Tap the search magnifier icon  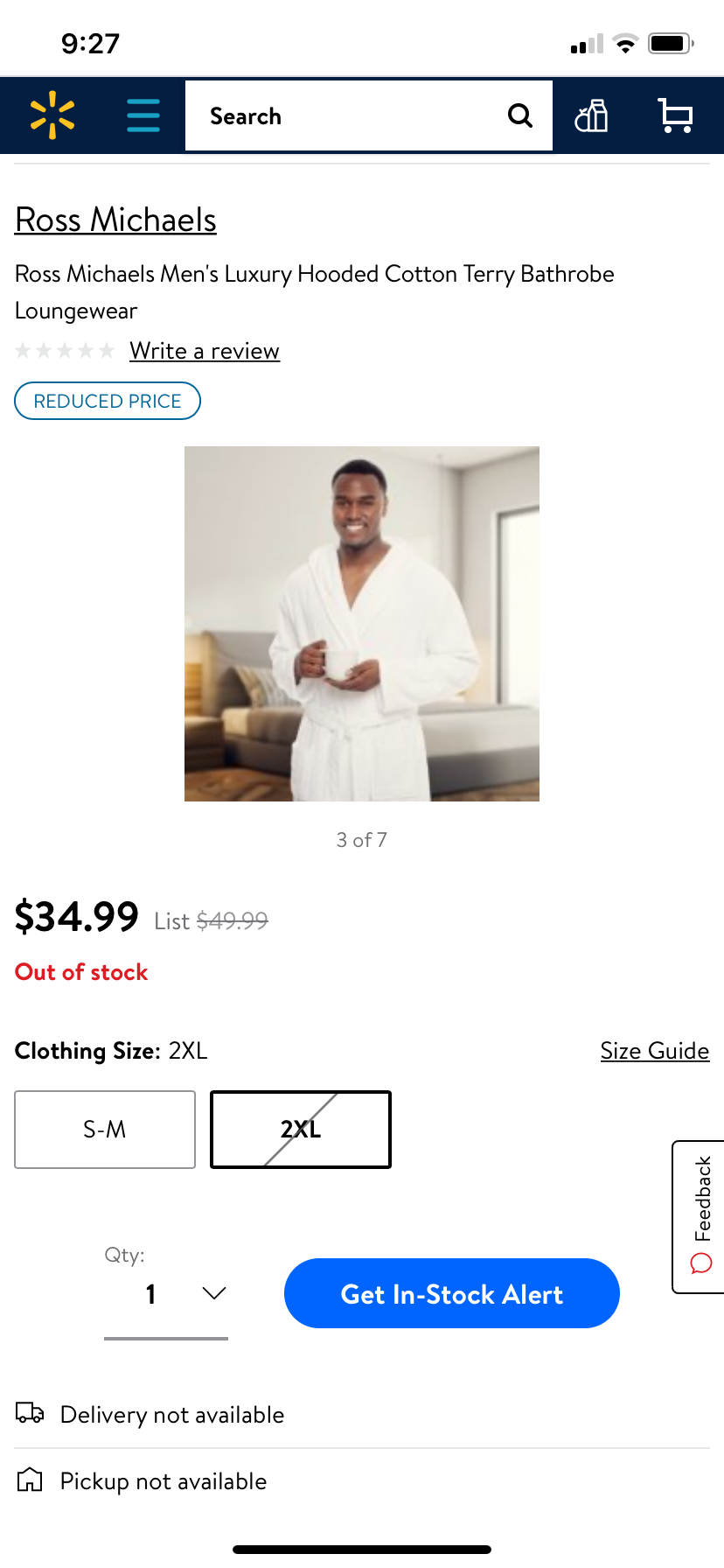(x=520, y=115)
